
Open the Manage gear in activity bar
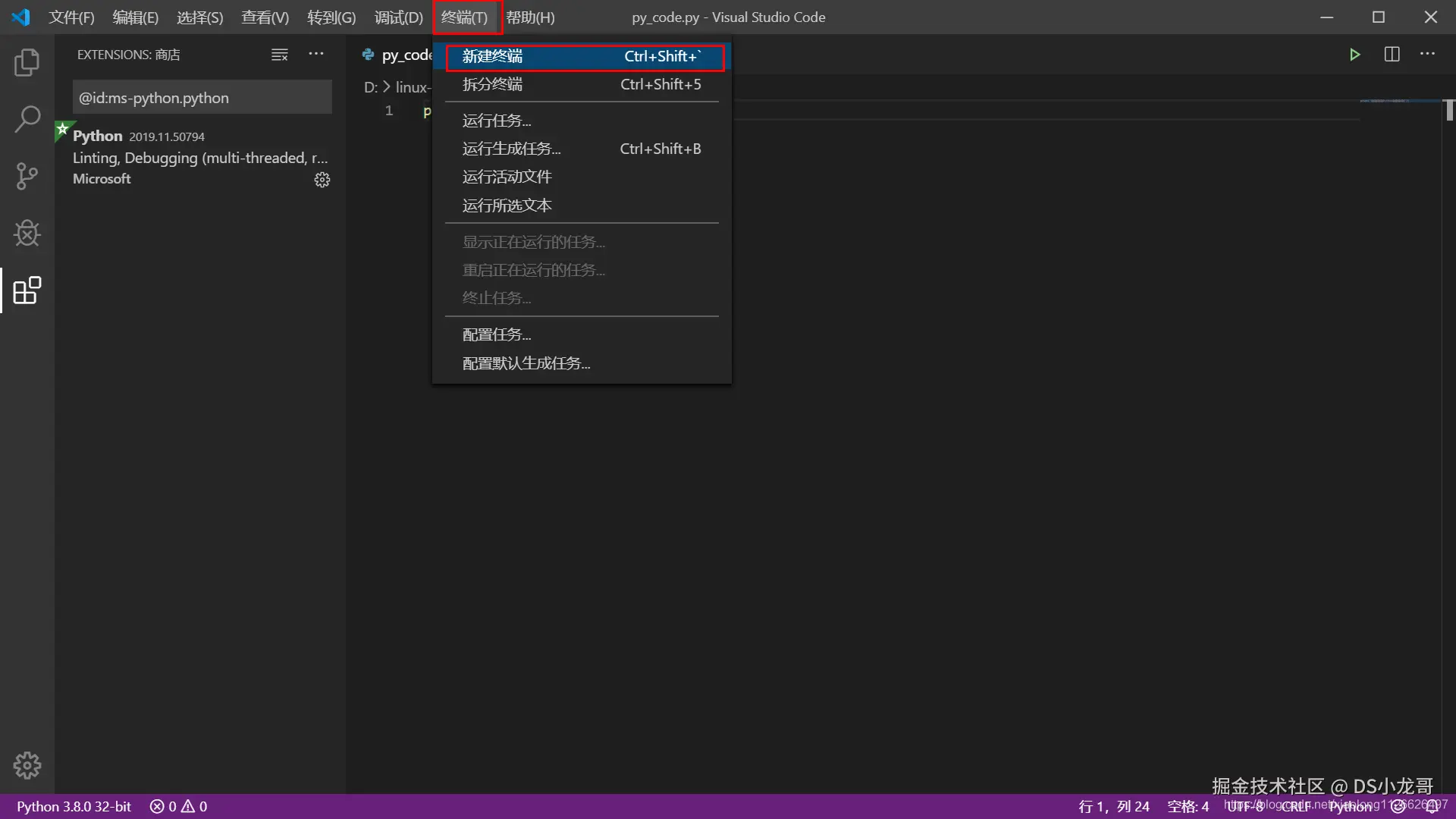[x=27, y=765]
